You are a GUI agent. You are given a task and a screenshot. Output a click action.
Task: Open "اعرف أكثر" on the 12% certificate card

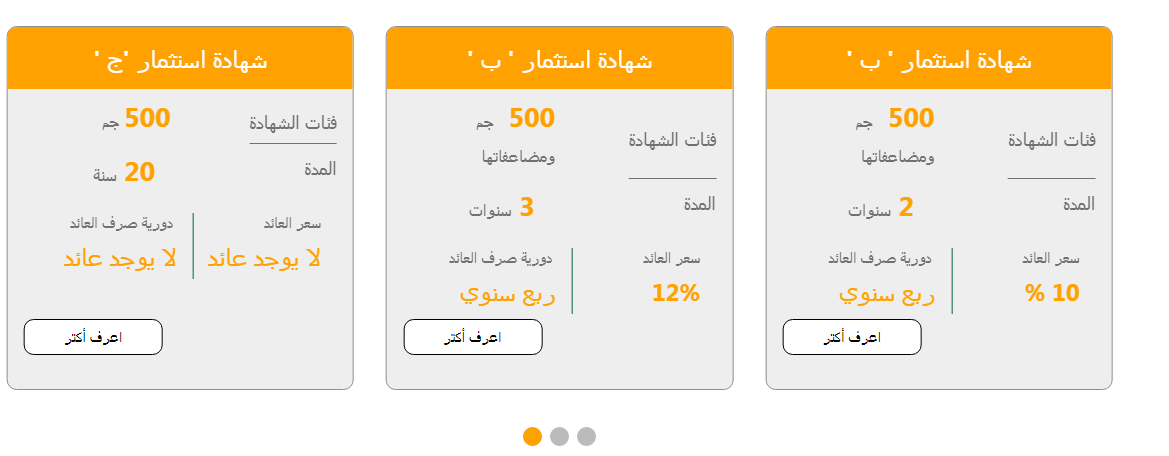point(472,337)
